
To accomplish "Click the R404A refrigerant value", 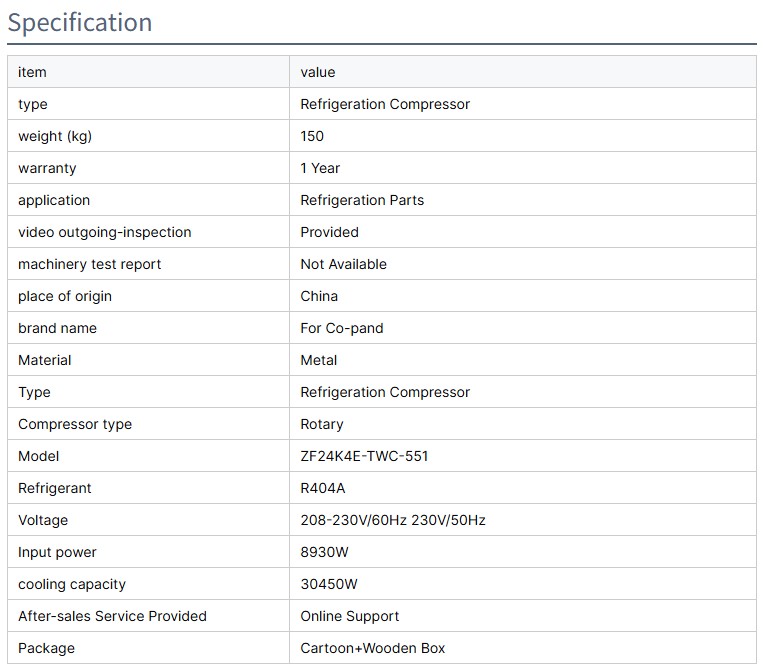I will [x=322, y=488].
